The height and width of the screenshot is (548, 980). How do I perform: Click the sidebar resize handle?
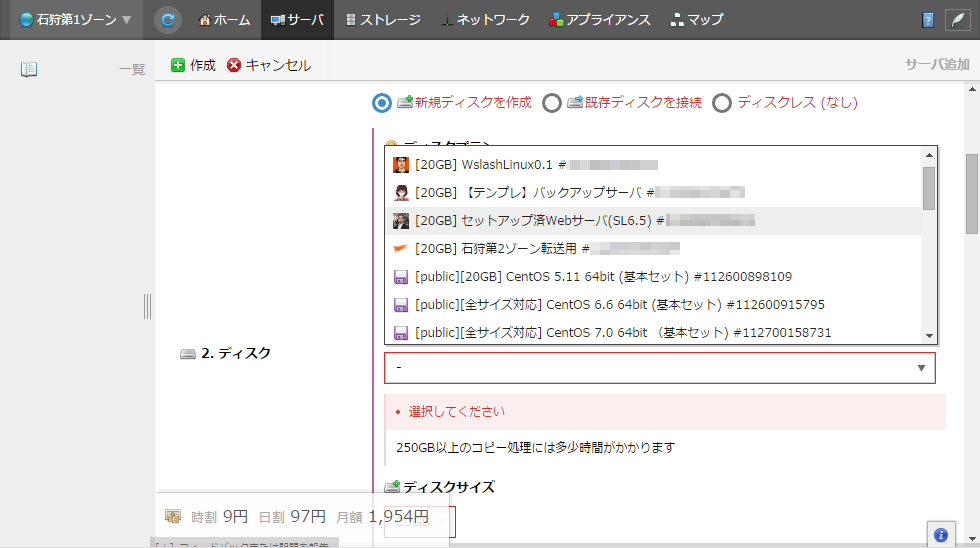[148, 305]
